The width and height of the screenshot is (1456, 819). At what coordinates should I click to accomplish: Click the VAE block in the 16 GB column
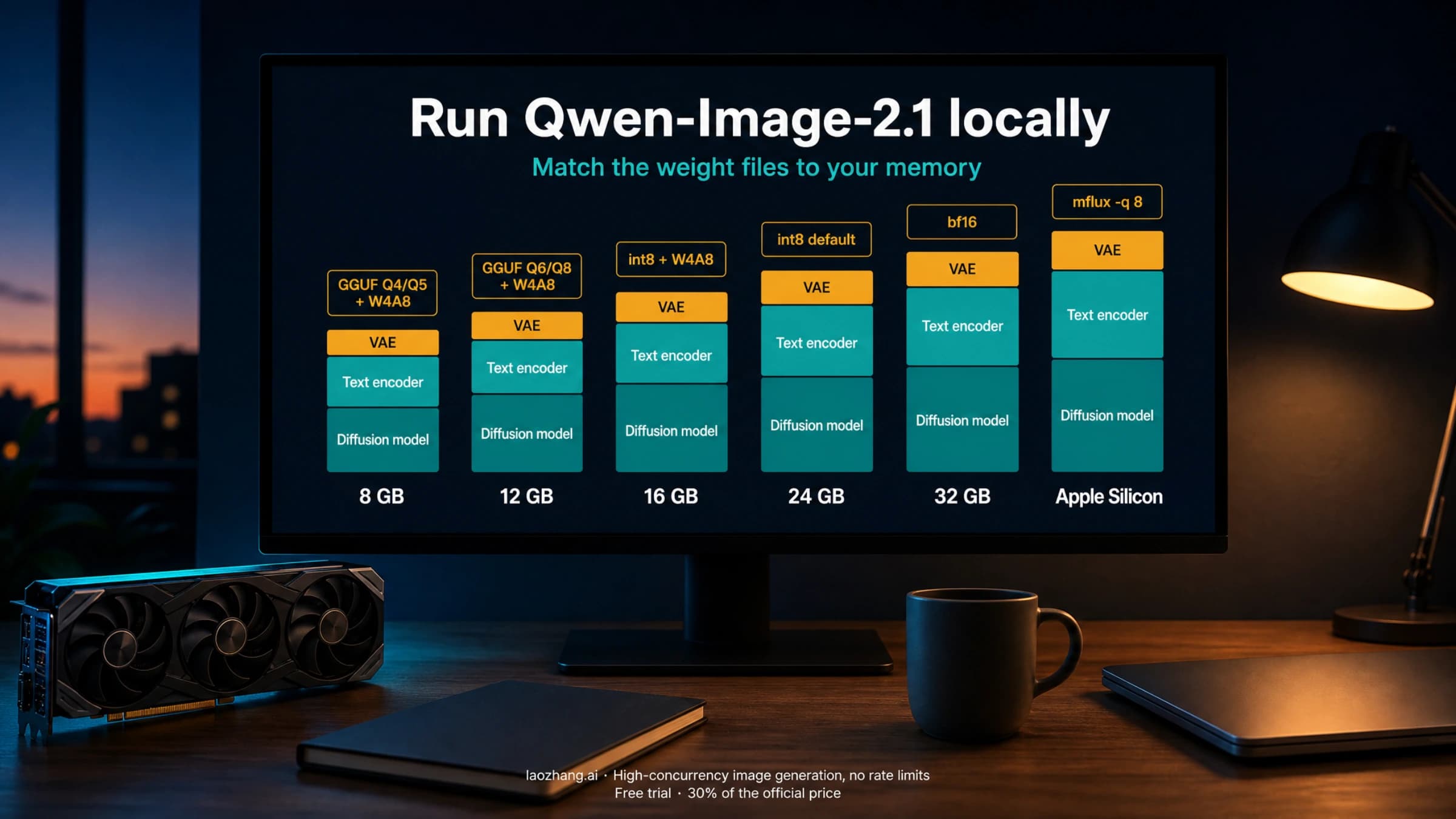tap(672, 308)
